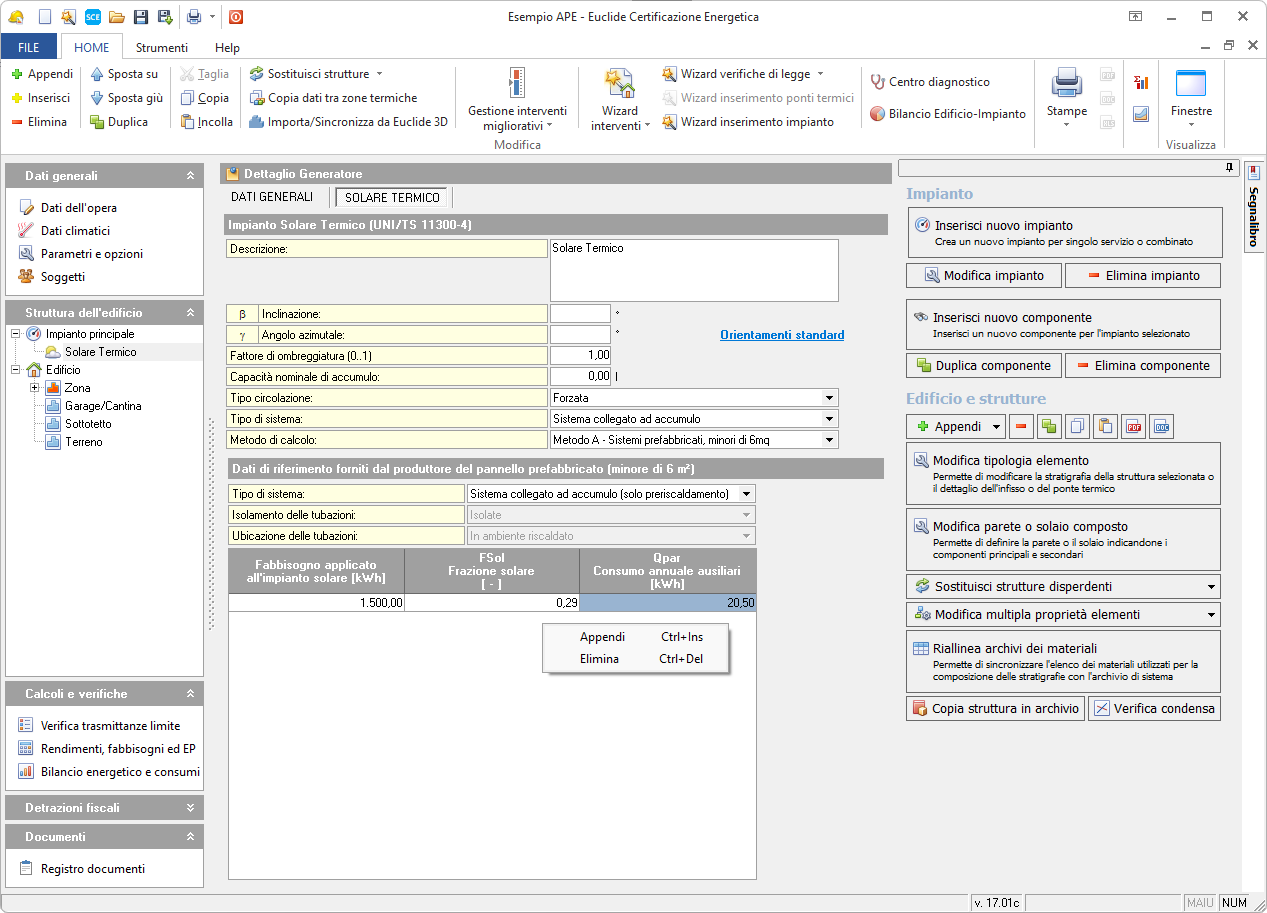Viewport: 1267px width, 913px height.
Task: Open the Metodo di calcolo dropdown
Action: coord(829,440)
